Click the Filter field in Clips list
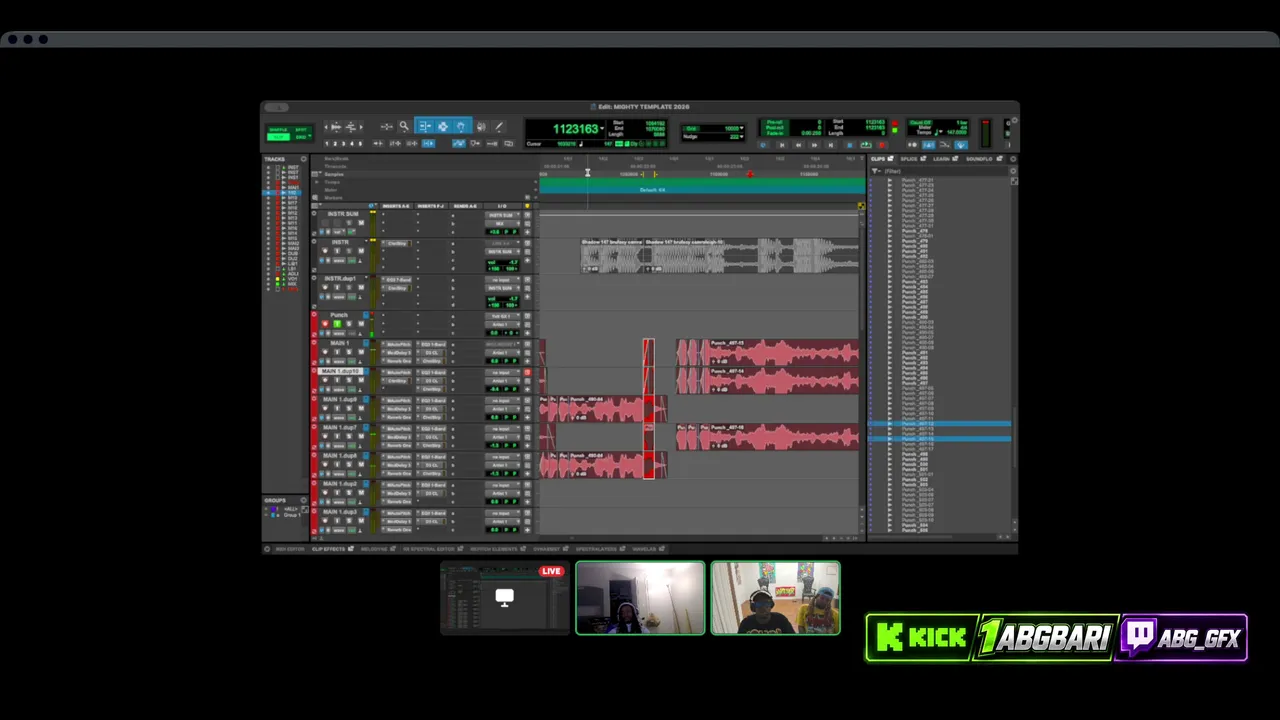This screenshot has height=720, width=1280. point(945,171)
